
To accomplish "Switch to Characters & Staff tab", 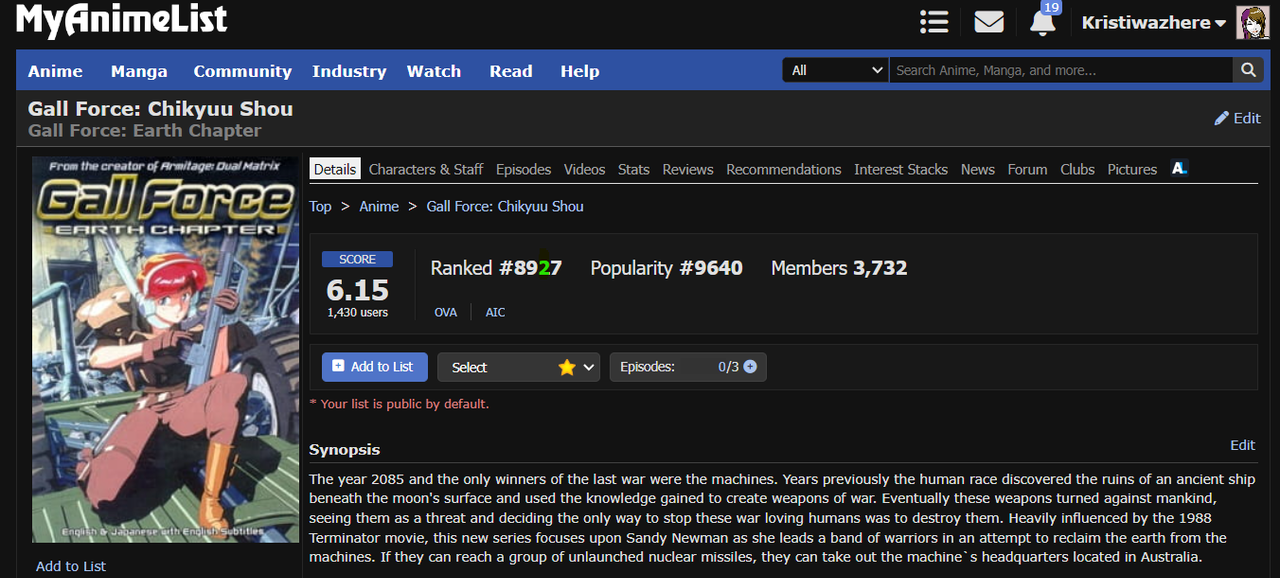I will coord(426,169).
